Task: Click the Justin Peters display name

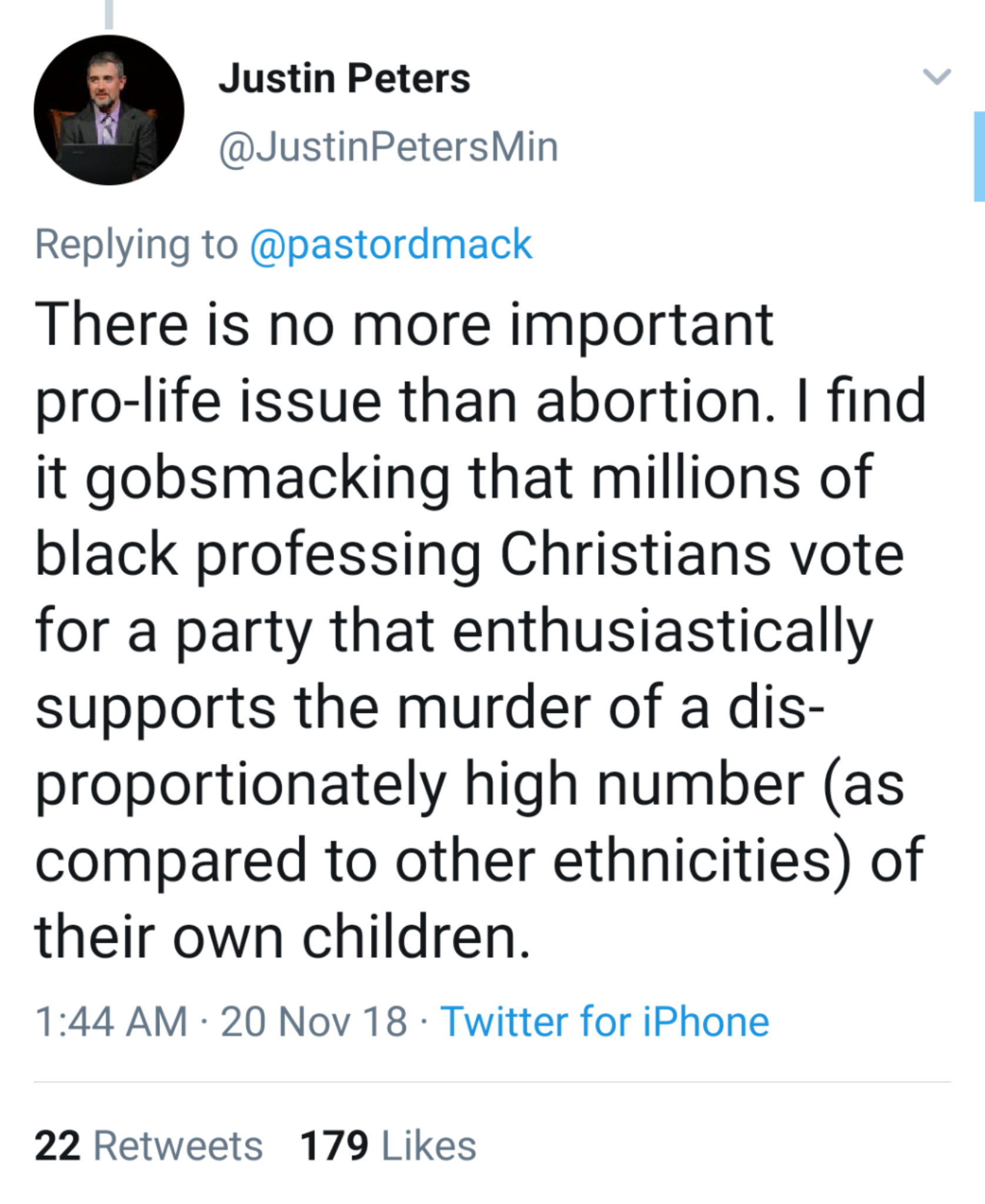Action: (344, 78)
